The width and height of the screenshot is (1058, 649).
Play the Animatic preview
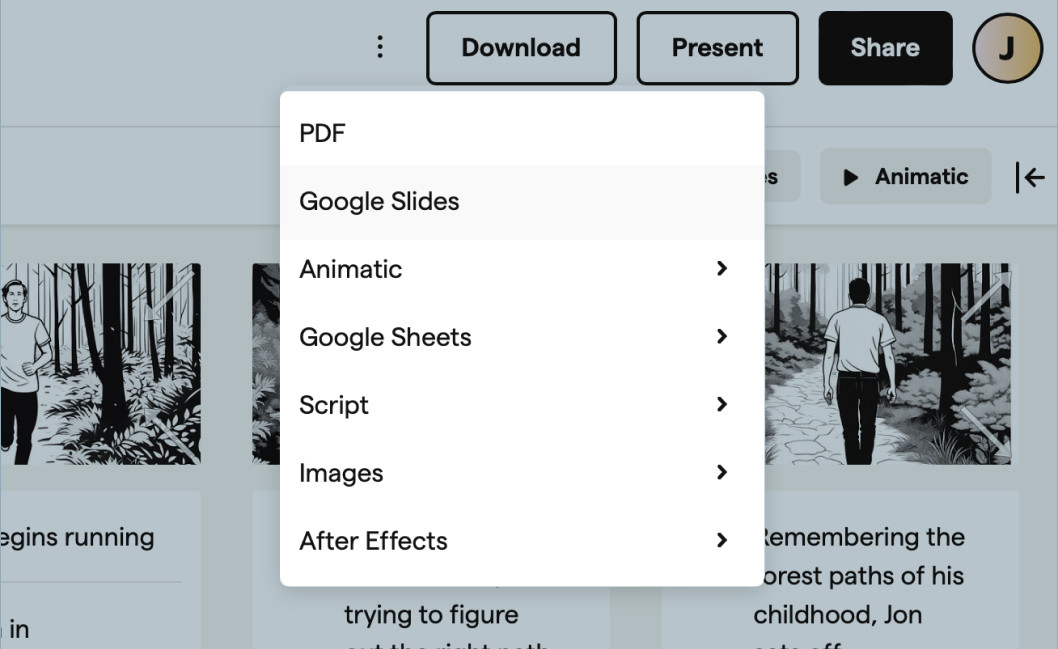(905, 177)
